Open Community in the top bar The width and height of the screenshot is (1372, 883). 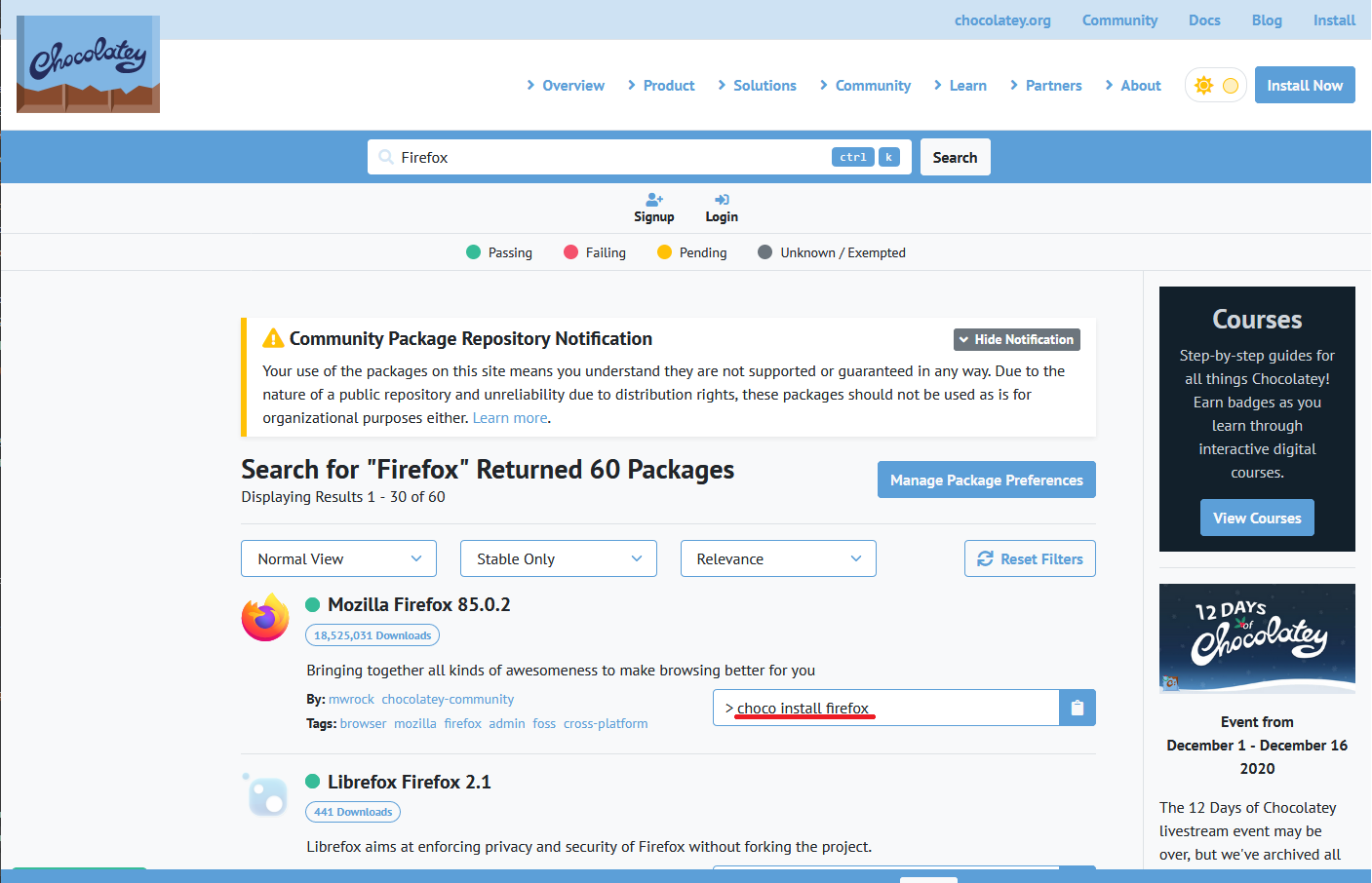(1119, 20)
